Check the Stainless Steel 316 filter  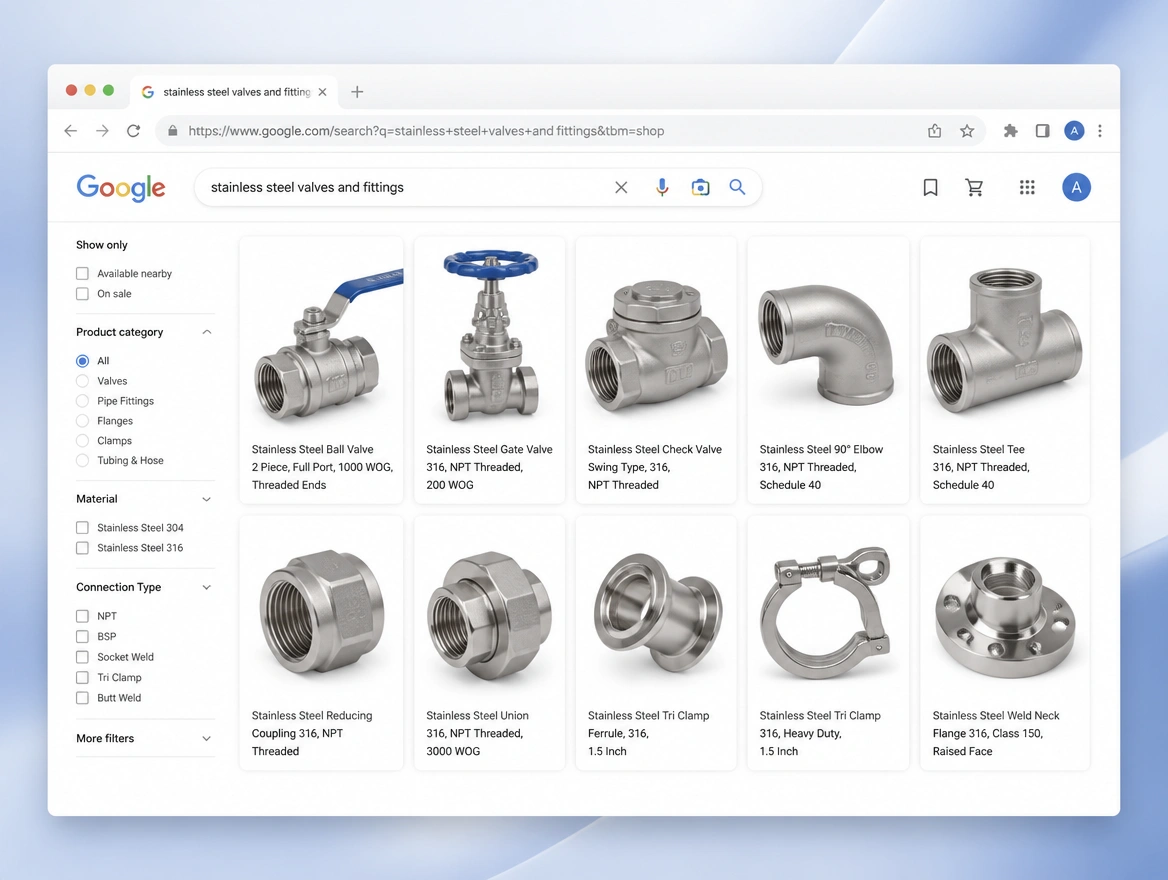pos(82,548)
